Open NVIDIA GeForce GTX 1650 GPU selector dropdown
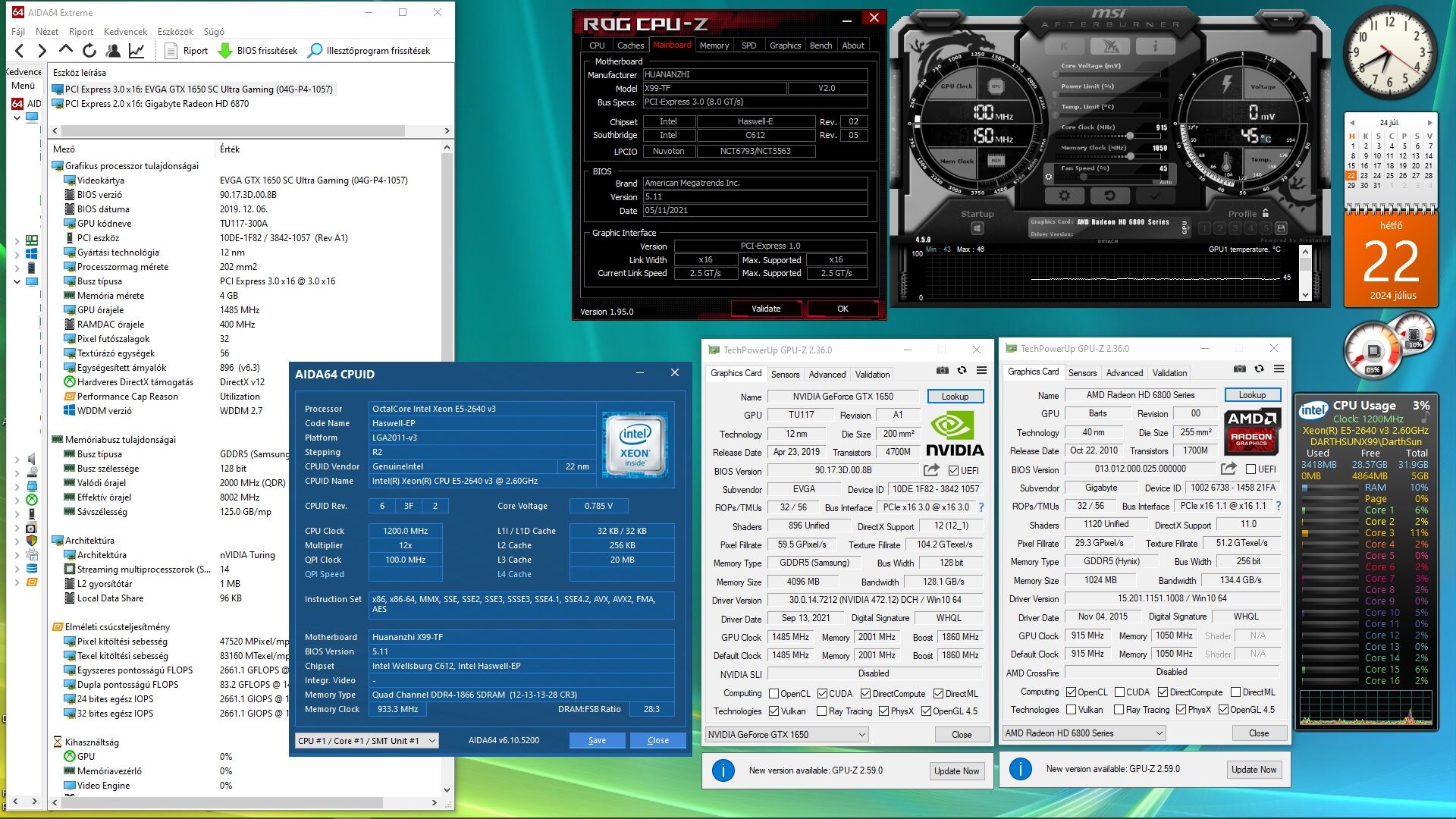This screenshot has height=819, width=1456. point(786,735)
